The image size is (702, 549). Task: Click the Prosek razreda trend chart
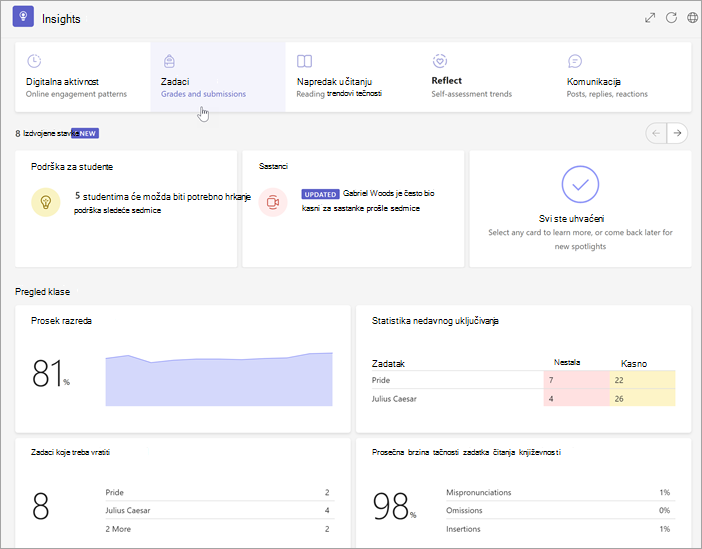click(x=219, y=379)
